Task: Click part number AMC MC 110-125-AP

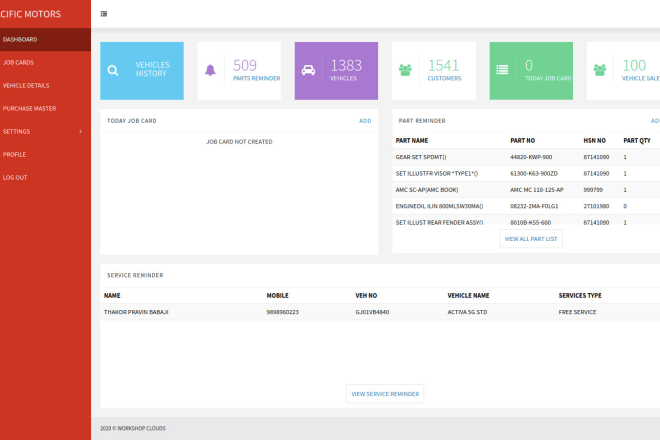Action: 537,190
